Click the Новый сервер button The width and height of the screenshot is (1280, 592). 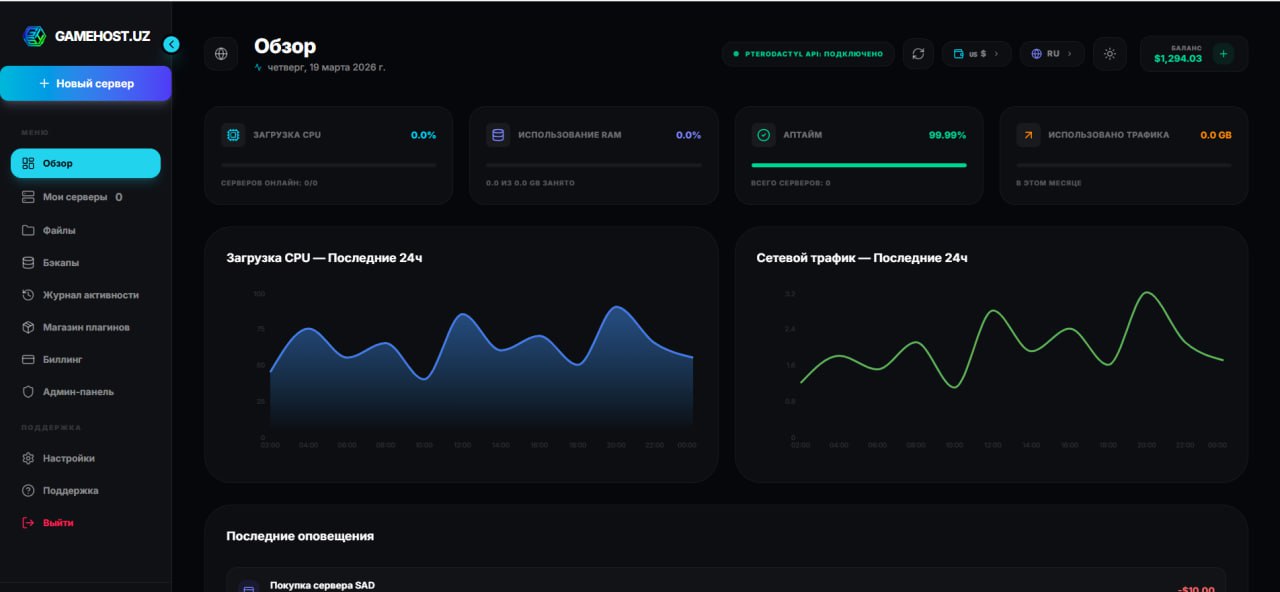tap(86, 84)
